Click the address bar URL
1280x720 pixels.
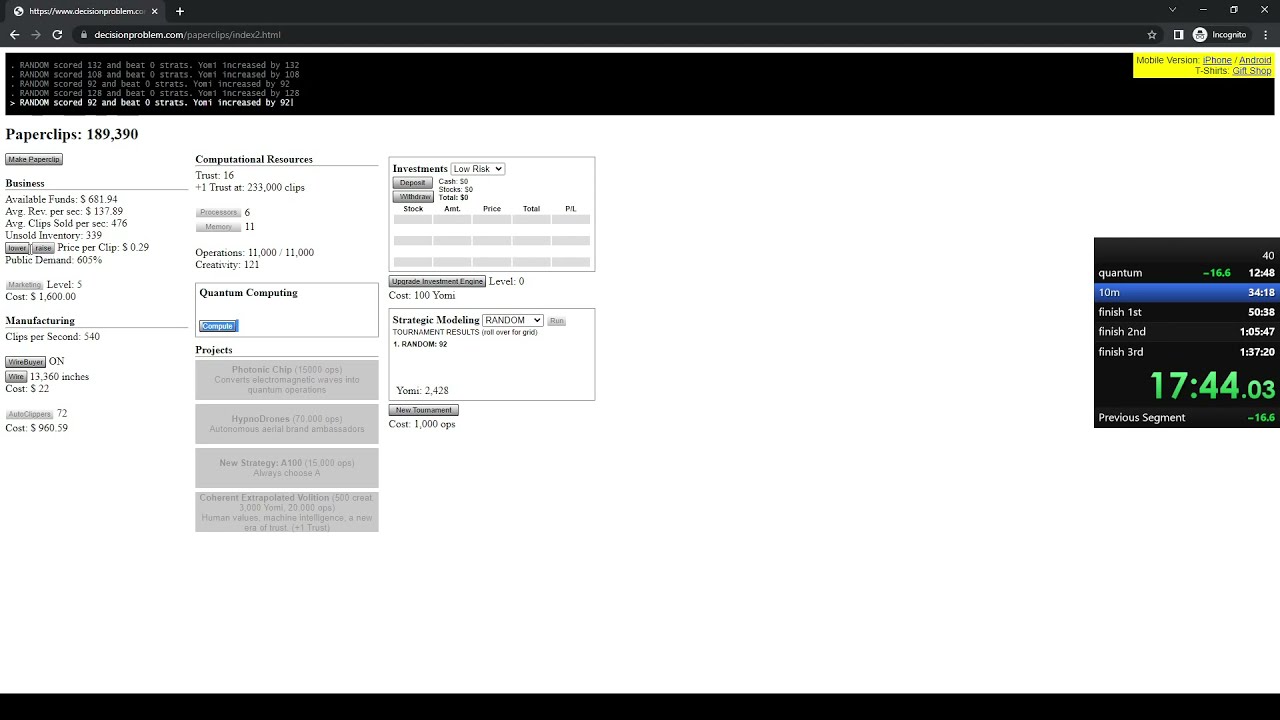pyautogui.click(x=187, y=35)
